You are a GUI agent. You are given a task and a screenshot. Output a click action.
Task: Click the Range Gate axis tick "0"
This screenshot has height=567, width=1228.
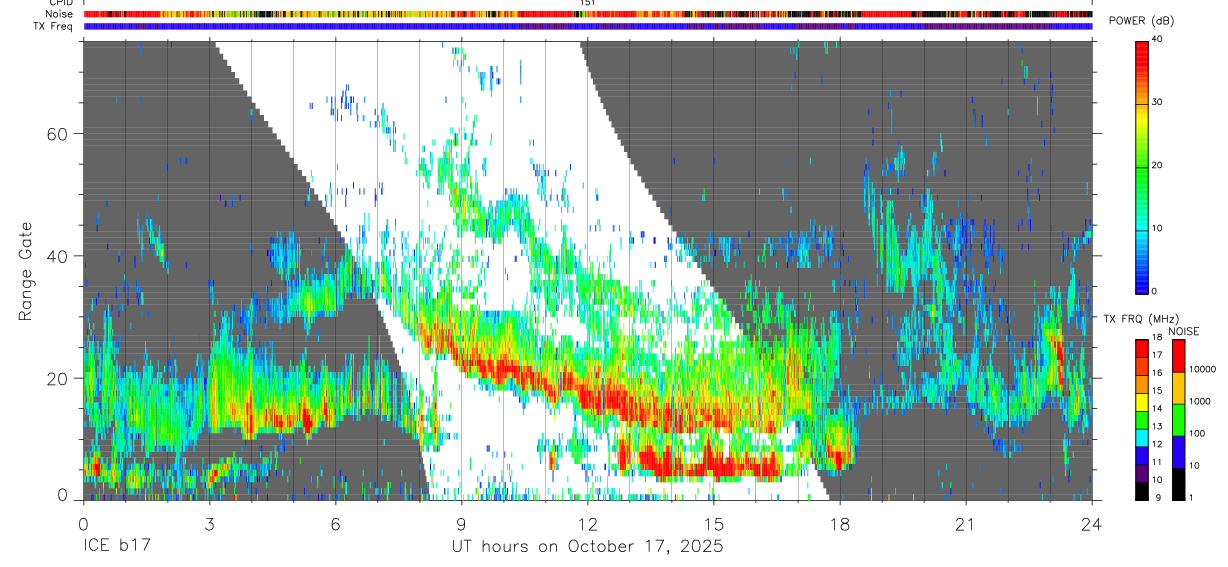62,496
